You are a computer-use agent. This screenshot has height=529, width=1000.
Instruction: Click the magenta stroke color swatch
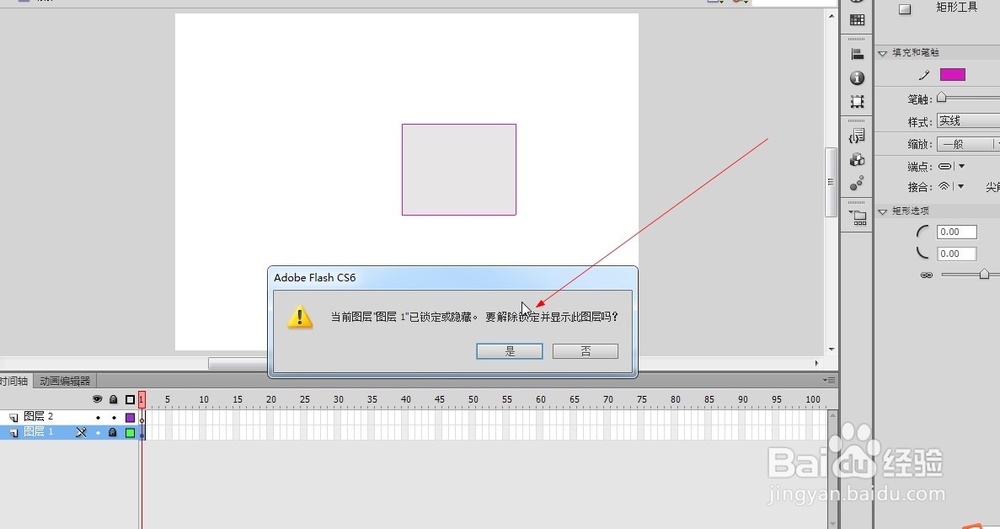[x=952, y=75]
